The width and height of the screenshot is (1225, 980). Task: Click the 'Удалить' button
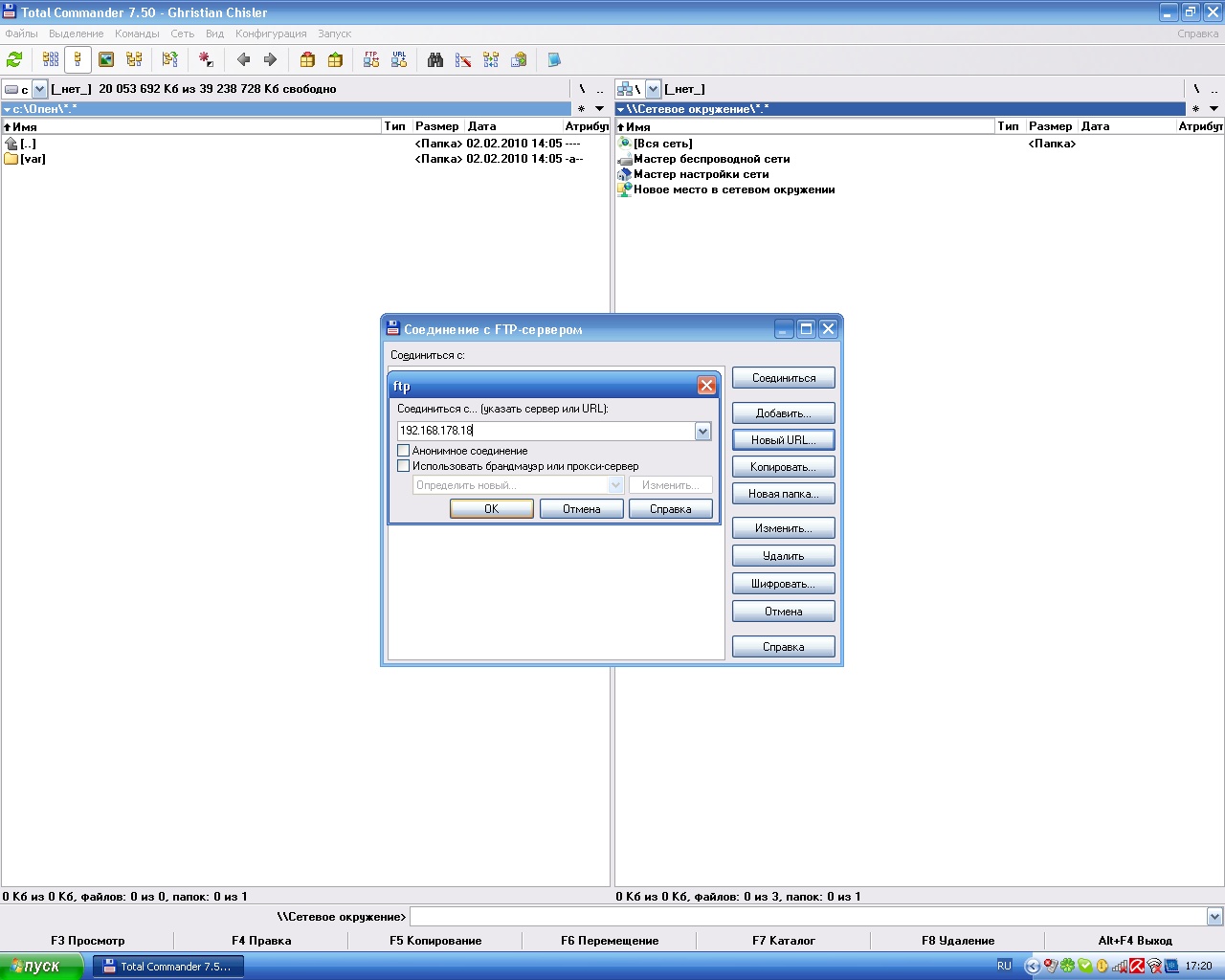click(x=784, y=556)
